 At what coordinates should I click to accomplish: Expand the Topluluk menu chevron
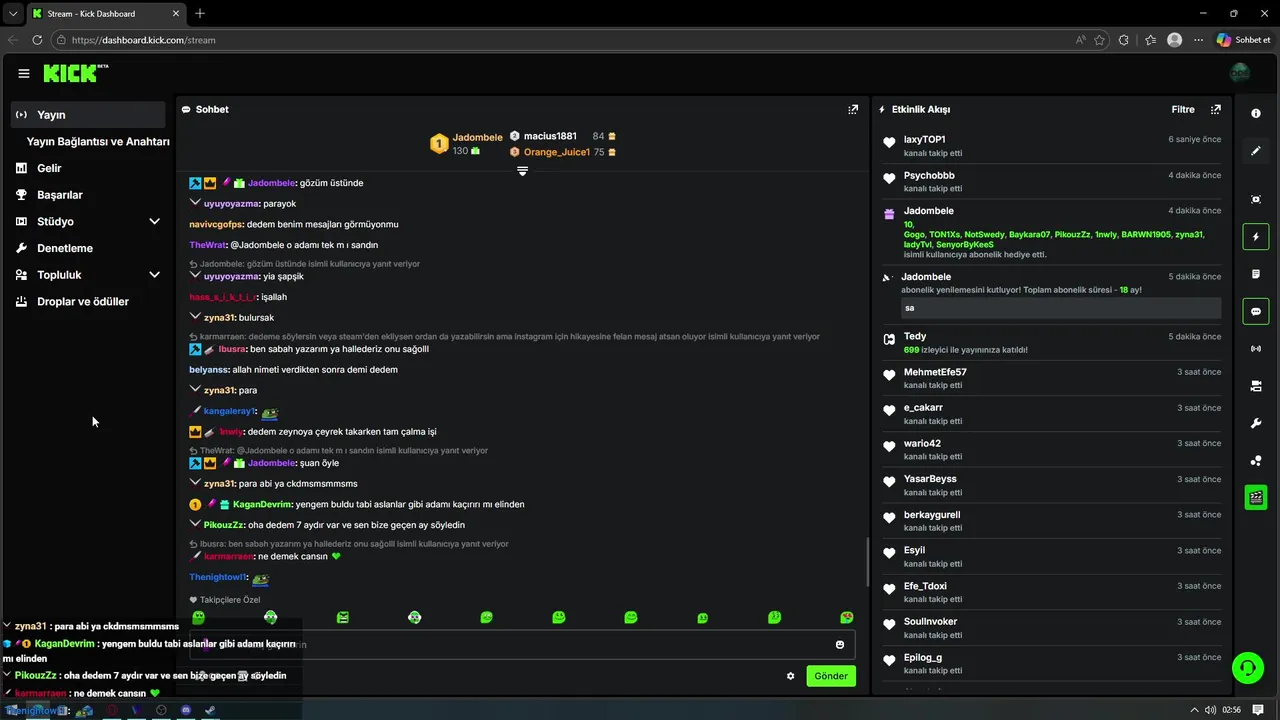pyautogui.click(x=155, y=274)
